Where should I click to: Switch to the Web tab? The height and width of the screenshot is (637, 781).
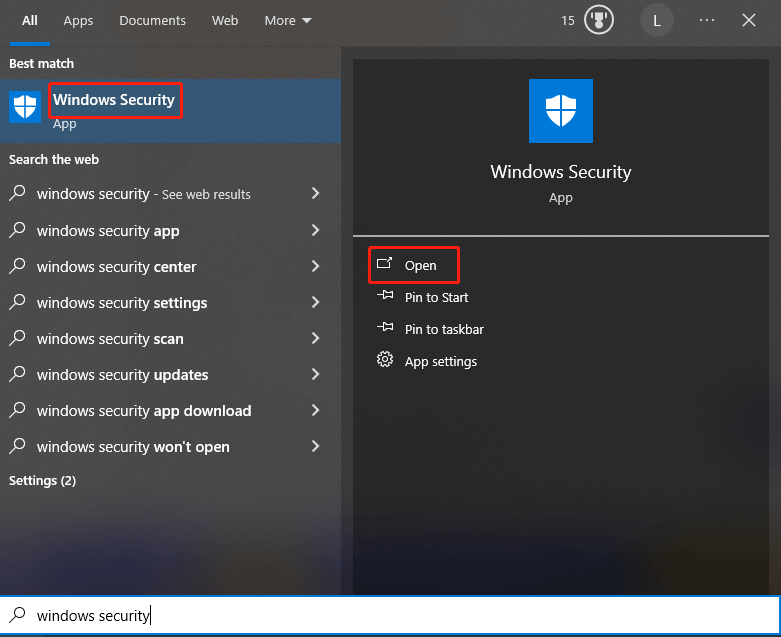(225, 20)
